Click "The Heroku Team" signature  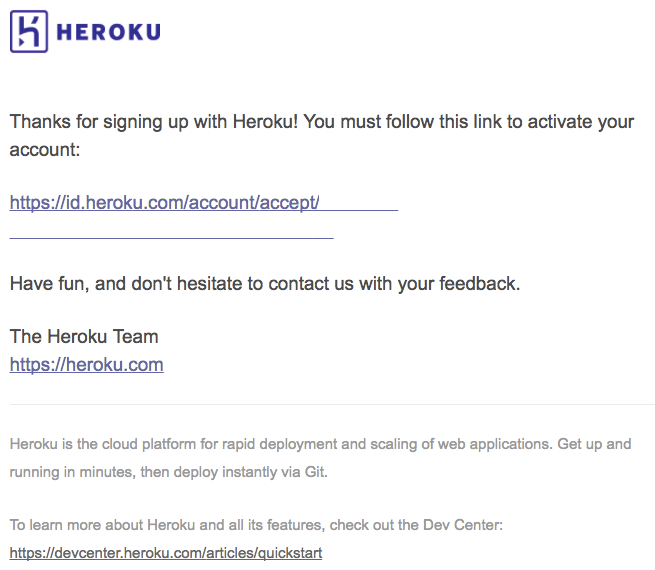(84, 337)
